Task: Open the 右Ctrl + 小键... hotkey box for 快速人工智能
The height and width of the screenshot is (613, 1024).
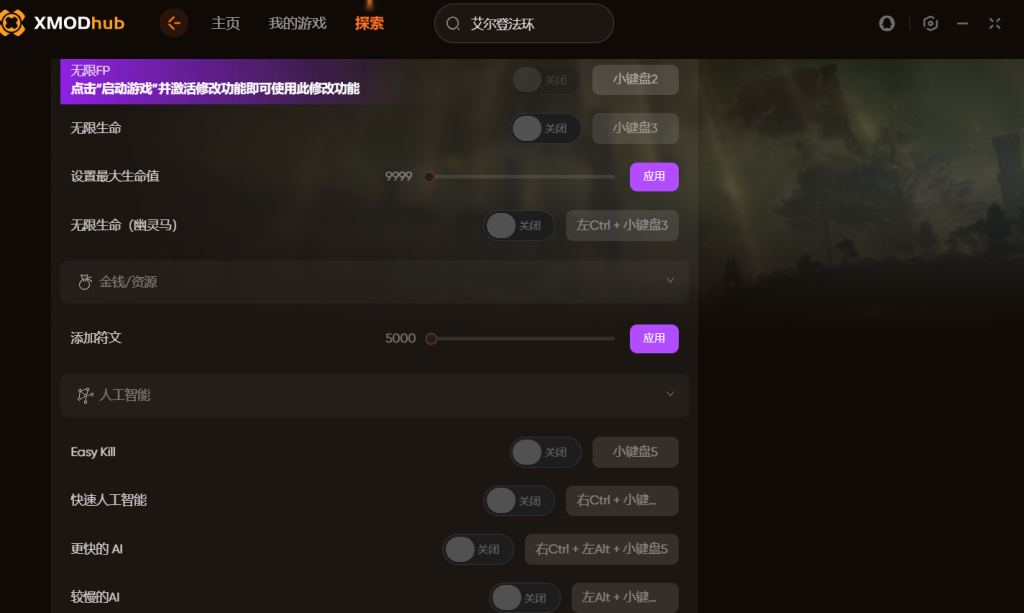Action: [x=622, y=501]
